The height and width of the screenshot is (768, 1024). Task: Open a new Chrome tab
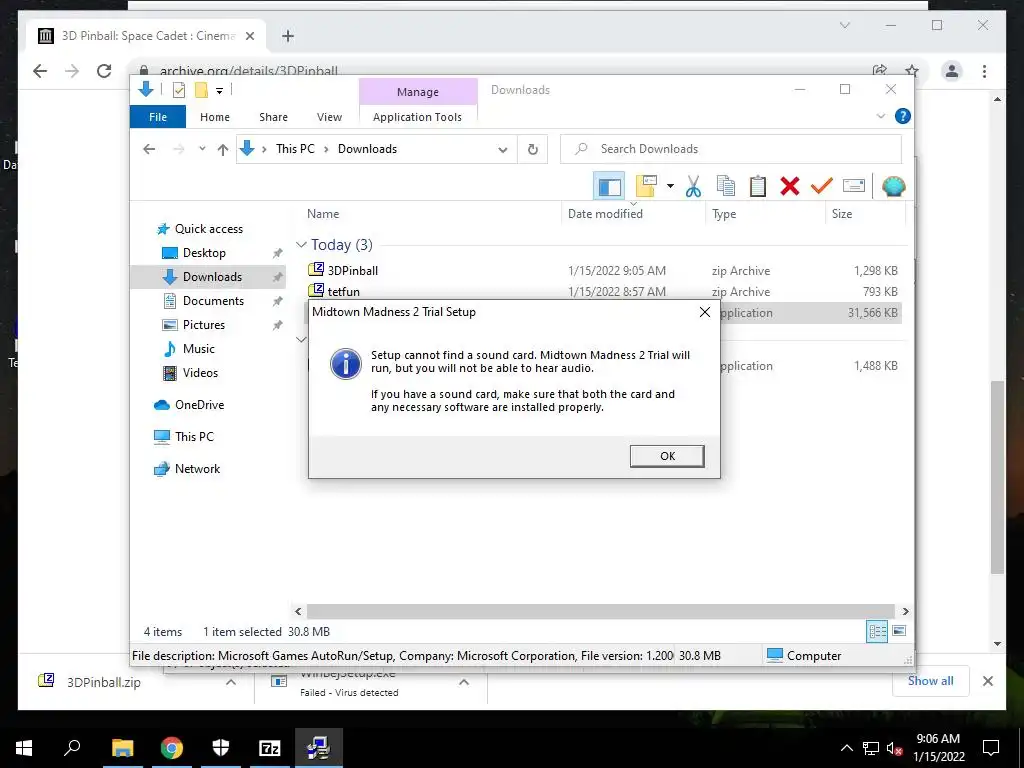tap(288, 36)
